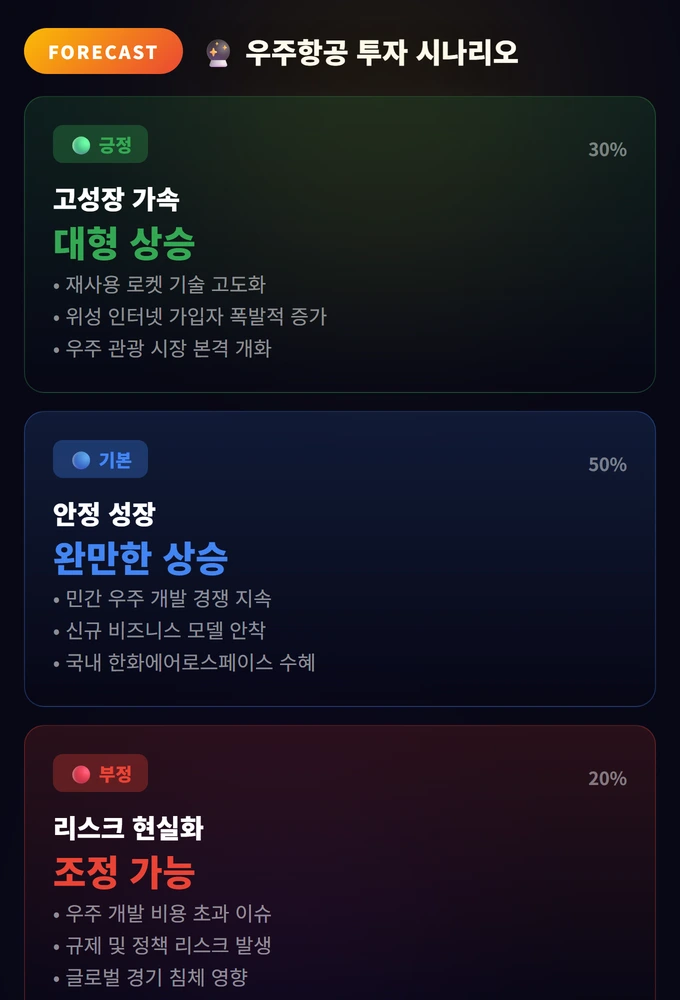The height and width of the screenshot is (1000, 680).
Task: Toggle the 부정 scenario badge
Action: [100, 773]
